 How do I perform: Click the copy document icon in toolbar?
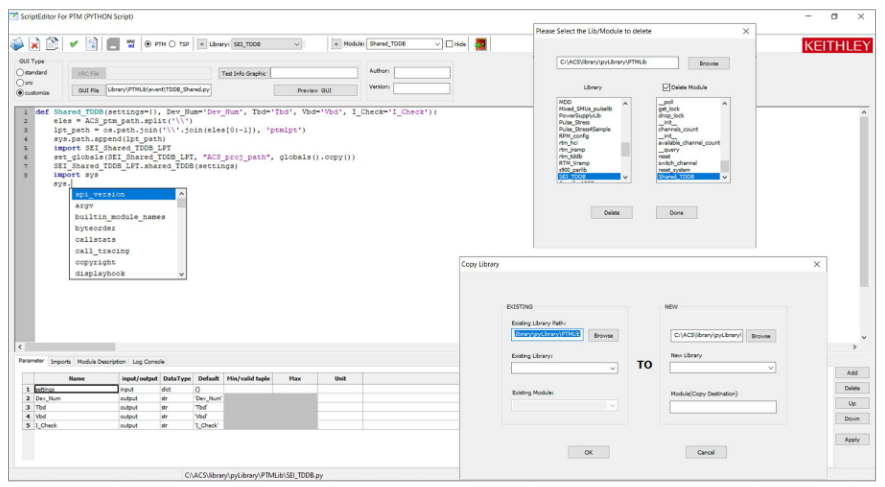click(52, 44)
